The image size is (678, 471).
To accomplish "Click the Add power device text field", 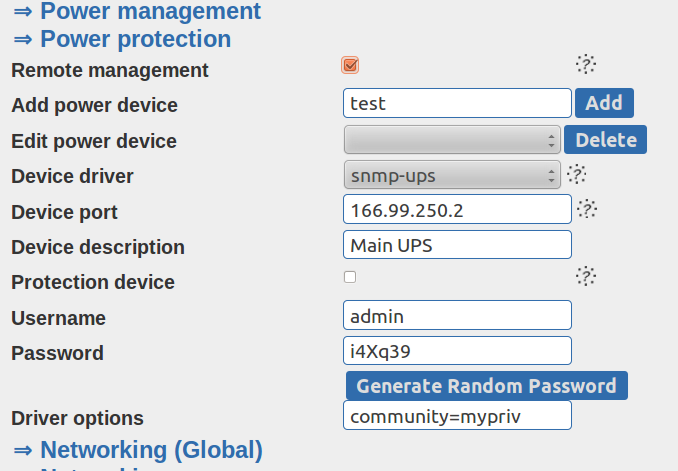I will pyautogui.click(x=457, y=103).
